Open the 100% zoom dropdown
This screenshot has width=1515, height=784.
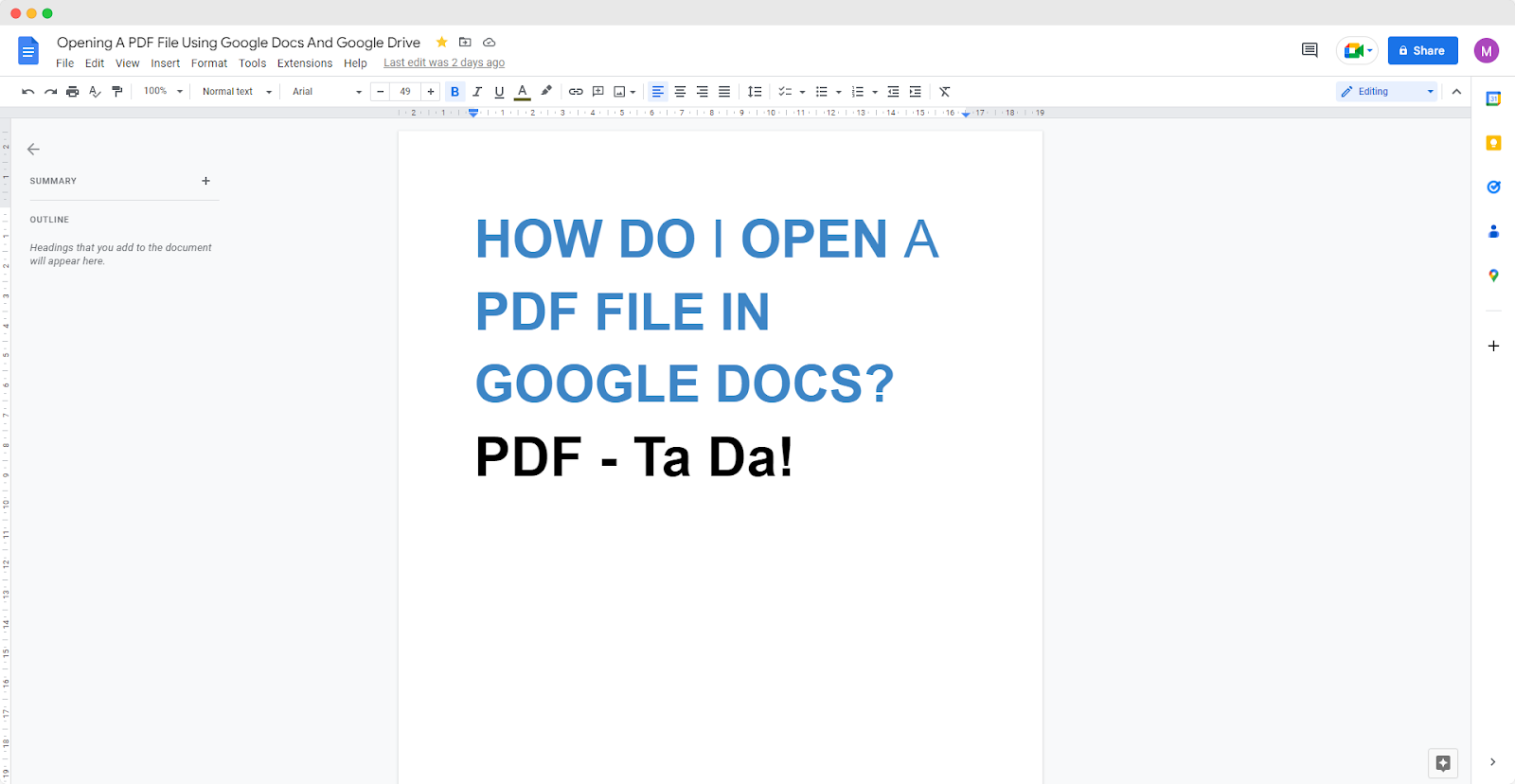tap(163, 92)
